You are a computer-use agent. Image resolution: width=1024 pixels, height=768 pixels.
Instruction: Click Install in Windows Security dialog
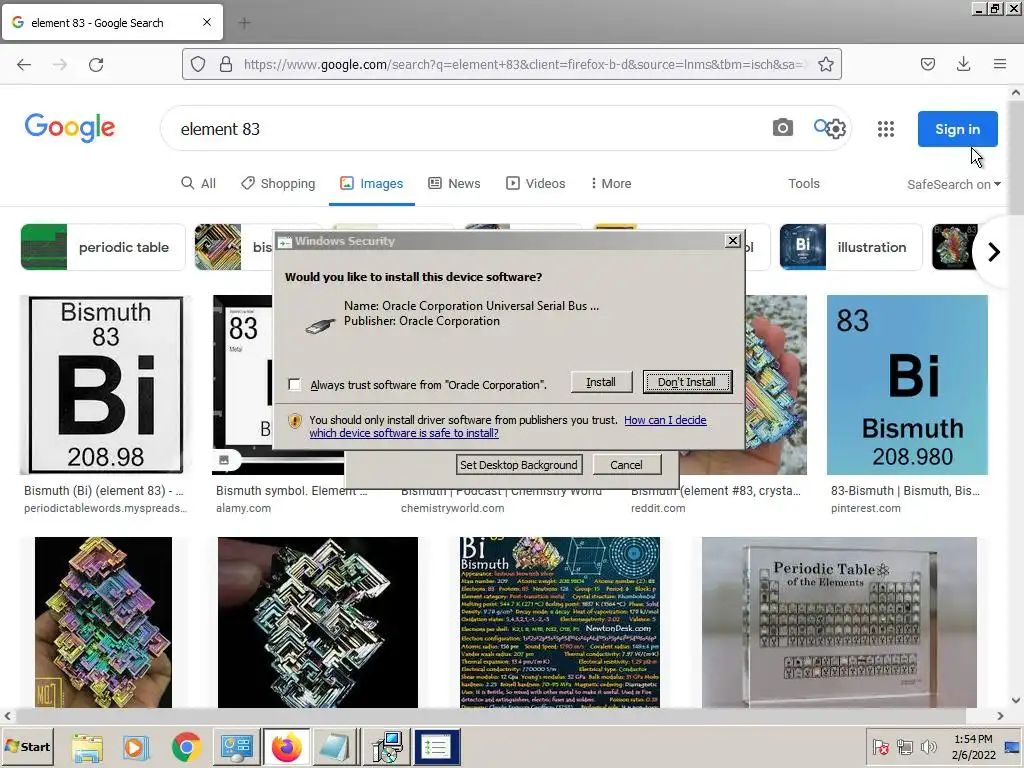pos(601,382)
